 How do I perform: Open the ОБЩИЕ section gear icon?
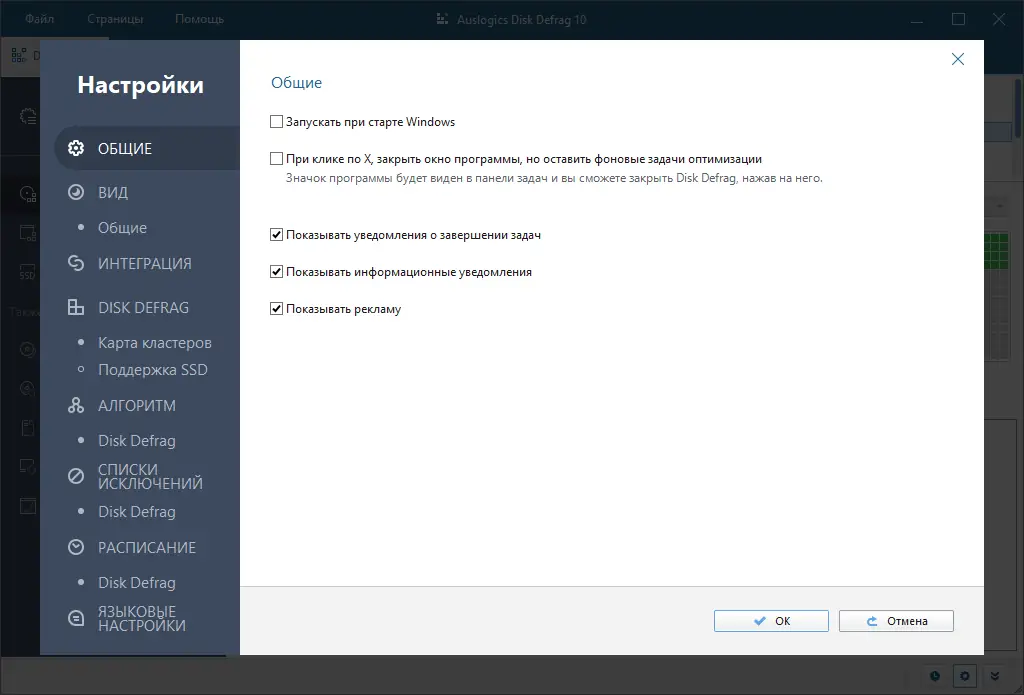[75, 147]
